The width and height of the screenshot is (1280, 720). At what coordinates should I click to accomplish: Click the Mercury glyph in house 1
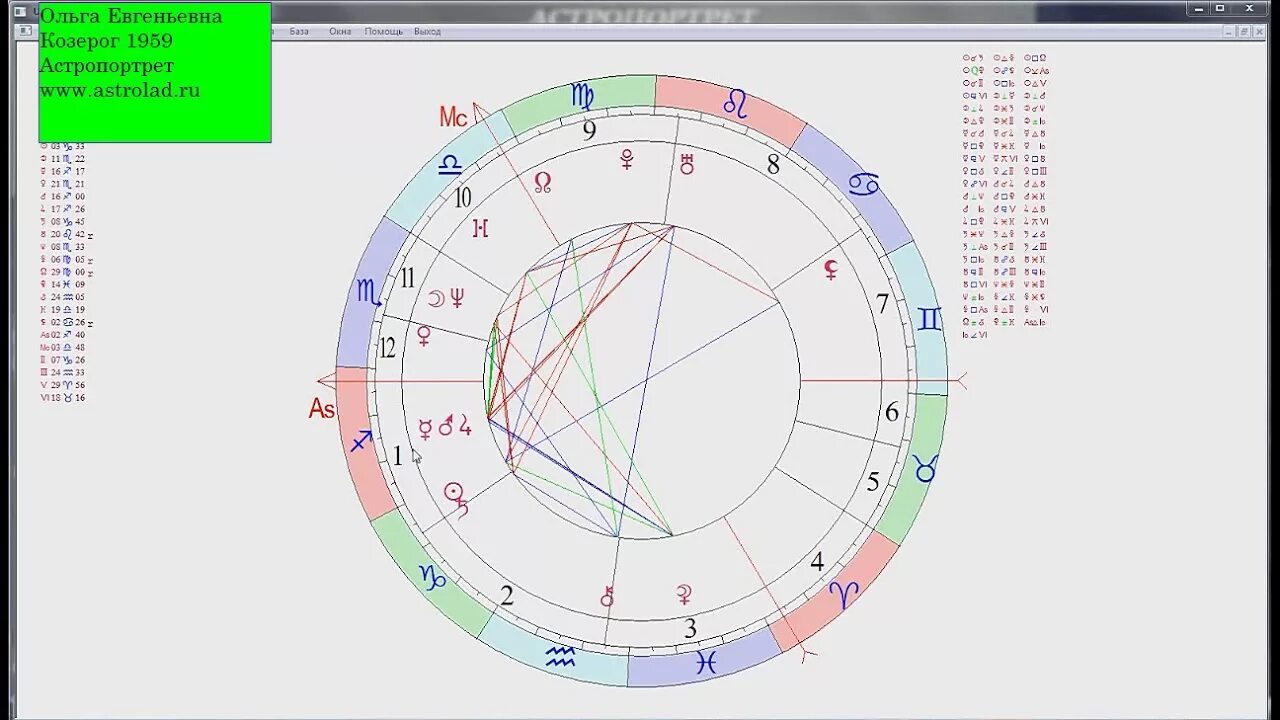point(425,429)
